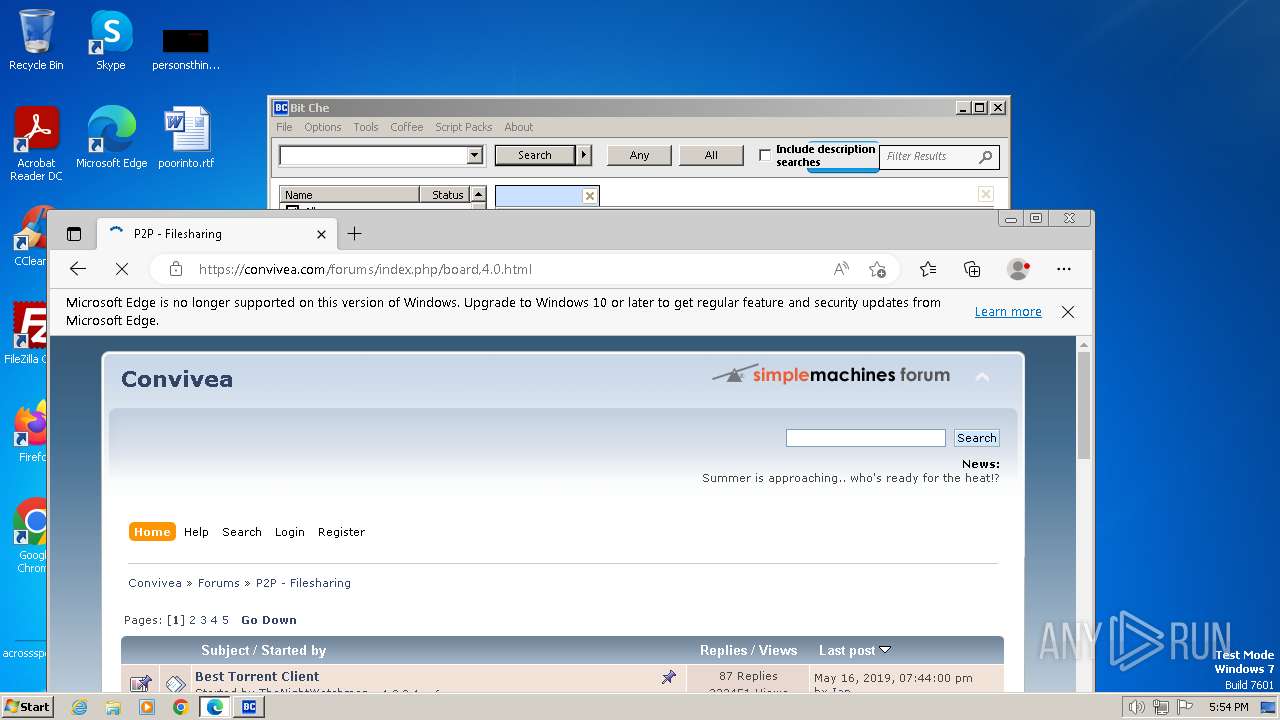Toggle Include description searches checkbox
The image size is (1280, 720).
(x=765, y=155)
